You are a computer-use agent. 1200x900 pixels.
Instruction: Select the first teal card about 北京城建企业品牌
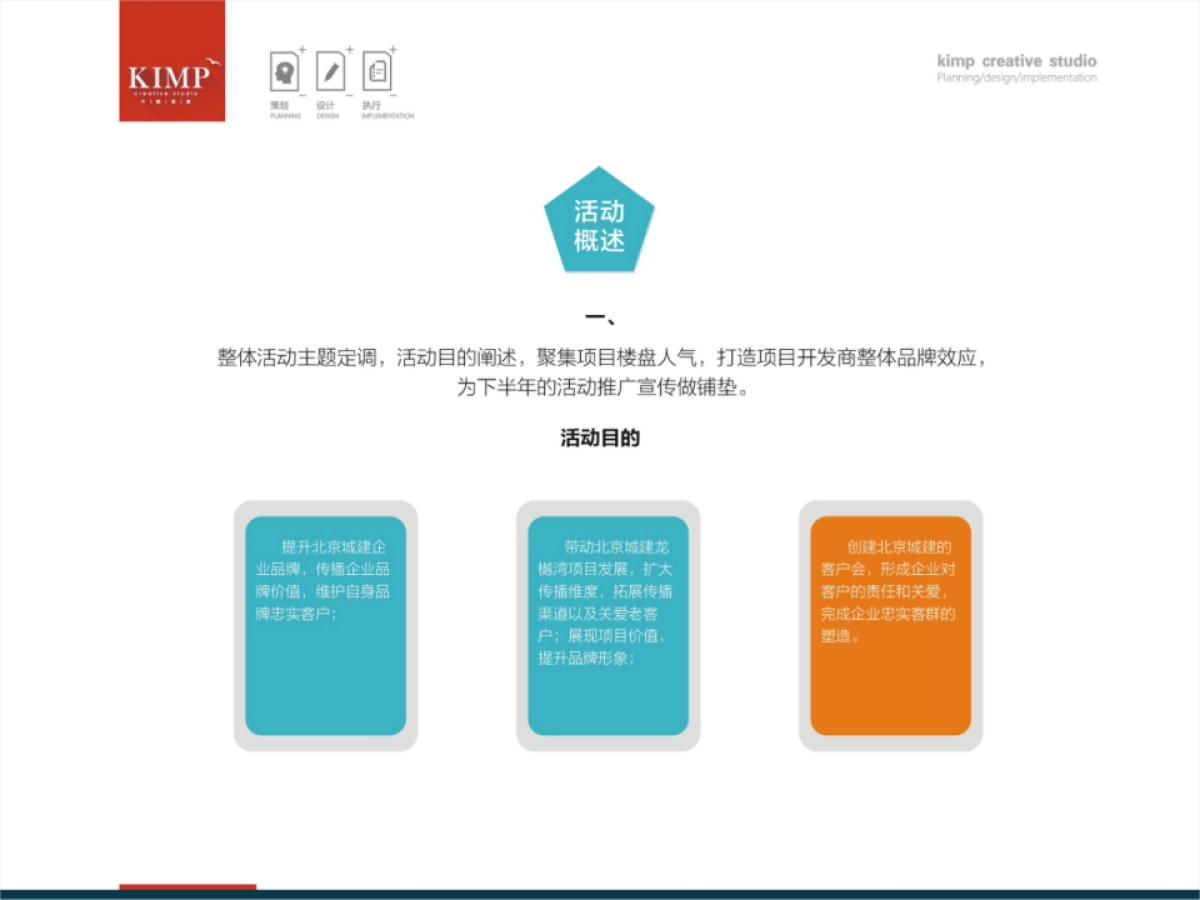click(x=326, y=622)
